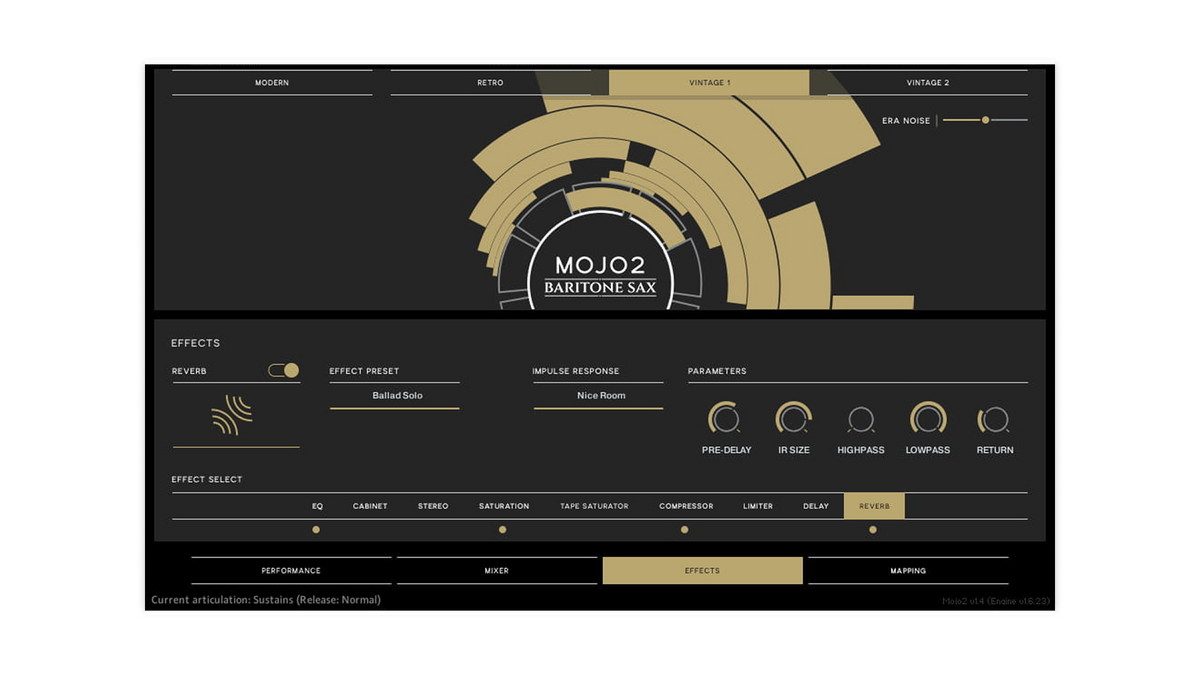Click the ERA NOISE label

point(906,121)
